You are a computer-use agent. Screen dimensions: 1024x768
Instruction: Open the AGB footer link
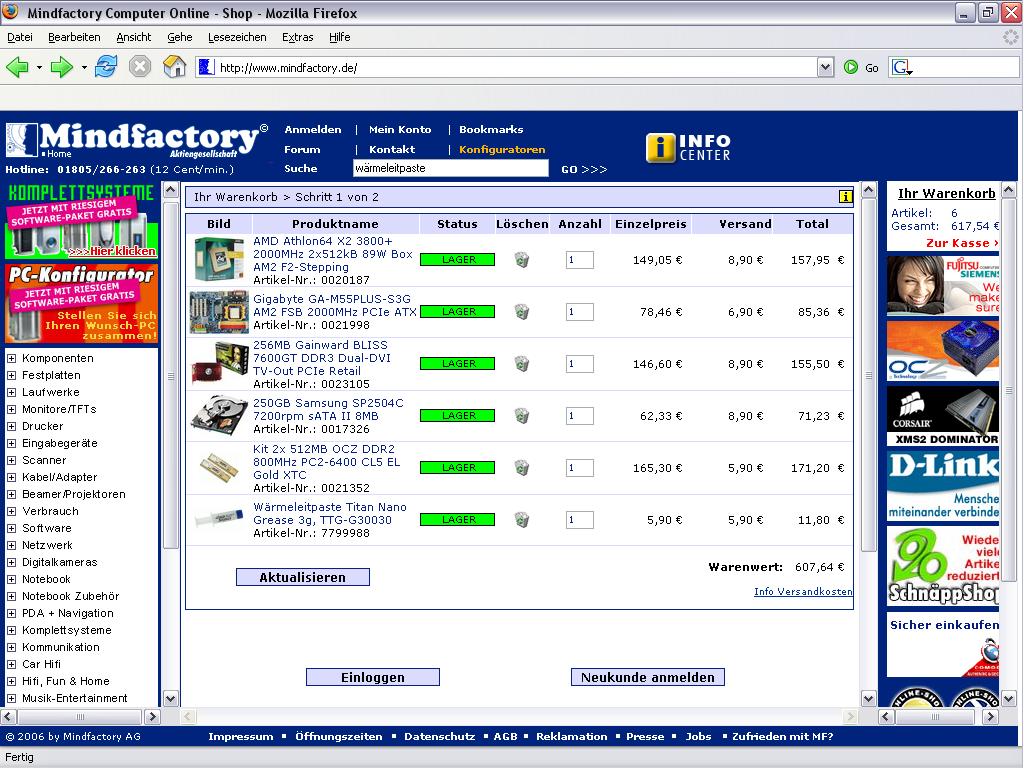pos(505,736)
